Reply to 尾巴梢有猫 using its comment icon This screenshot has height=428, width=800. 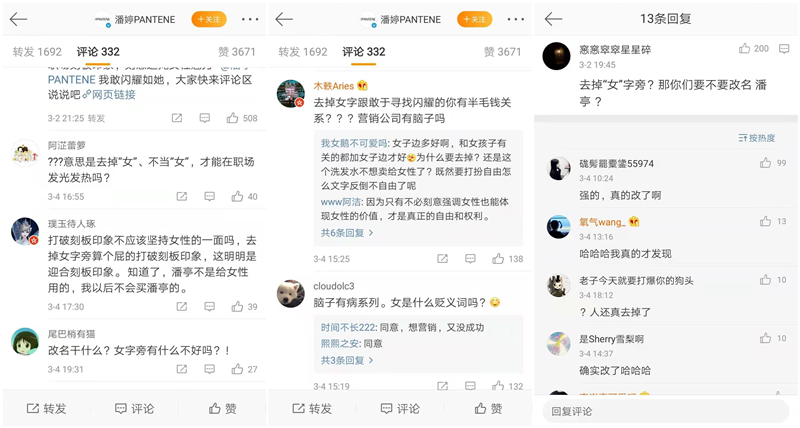(209, 369)
